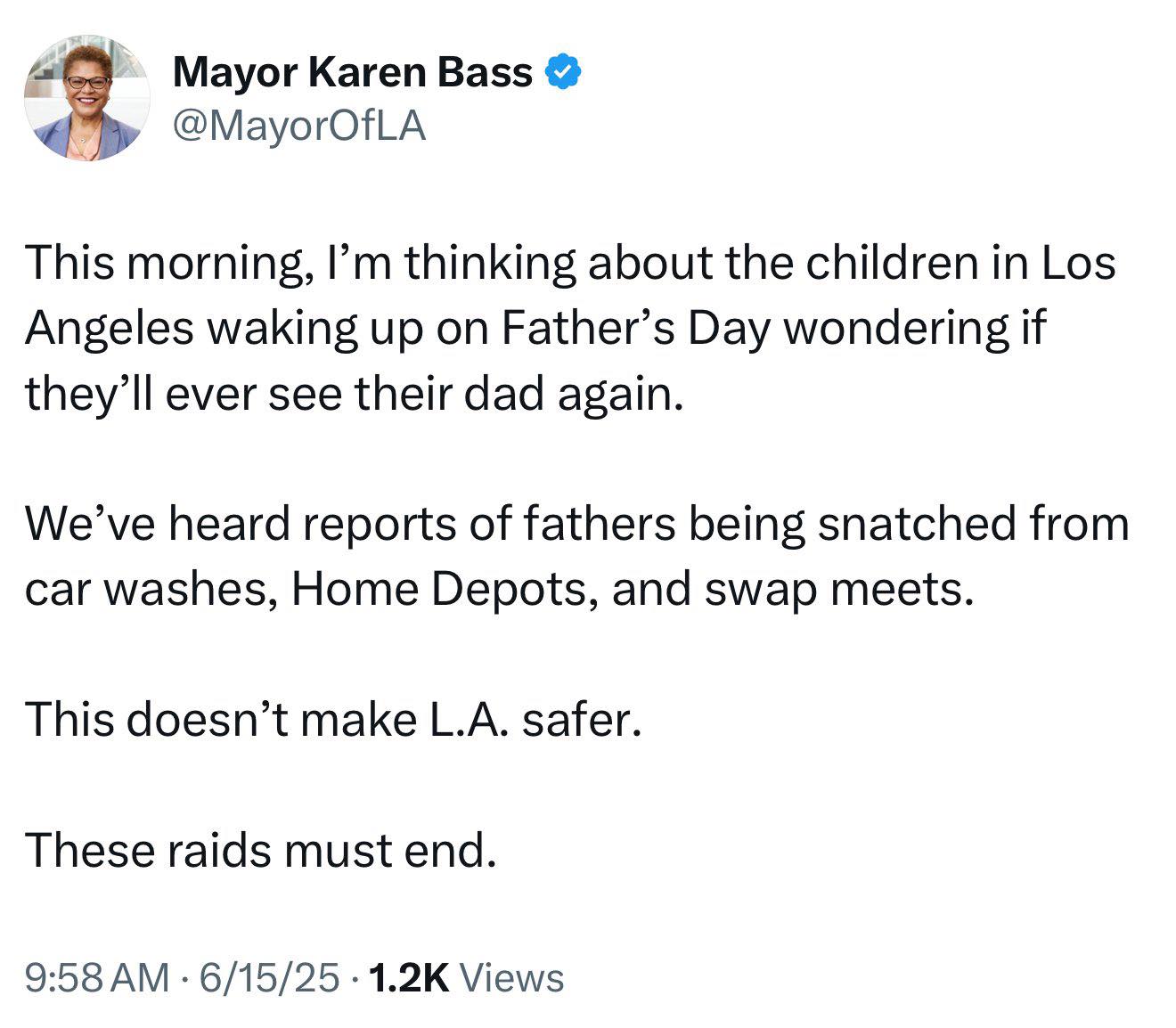Screen dimensions: 1176x1028
Task: Click the words This morning starting the tweet
Action: pyautogui.click(x=164, y=263)
